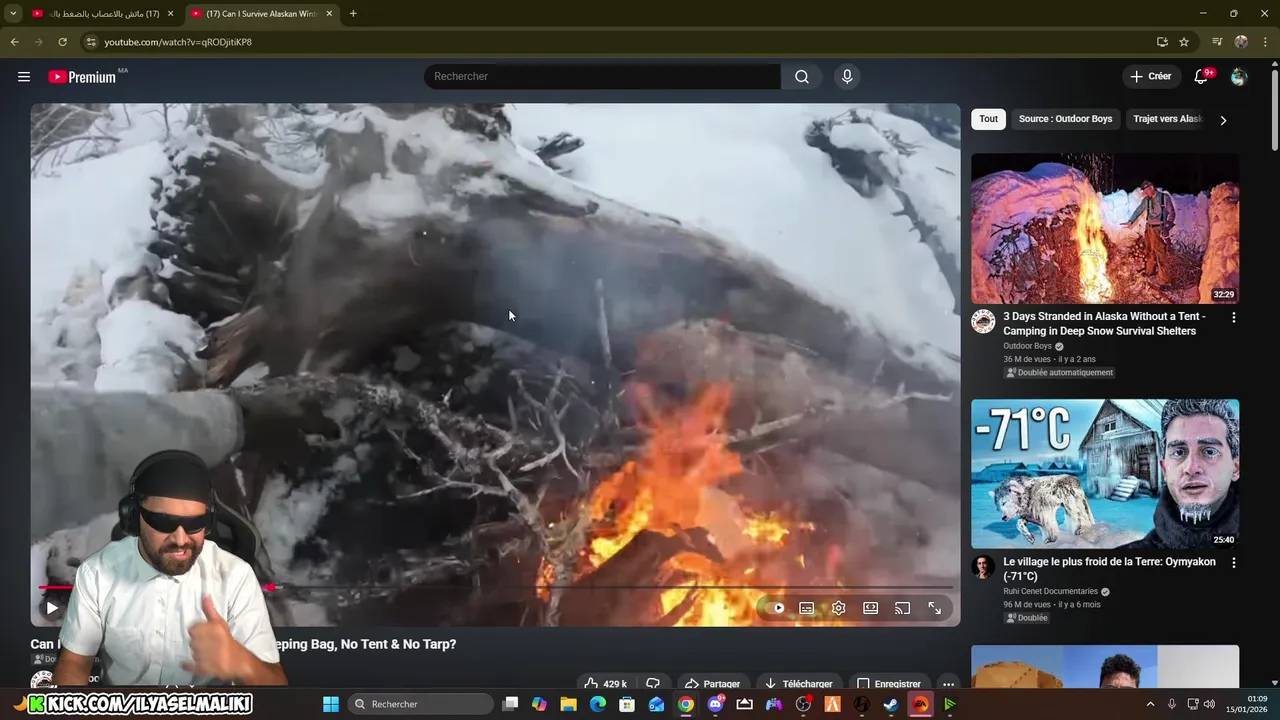The width and height of the screenshot is (1280, 720).
Task: Open Ruhi Cenet Documentaries channel link
Action: point(1050,591)
